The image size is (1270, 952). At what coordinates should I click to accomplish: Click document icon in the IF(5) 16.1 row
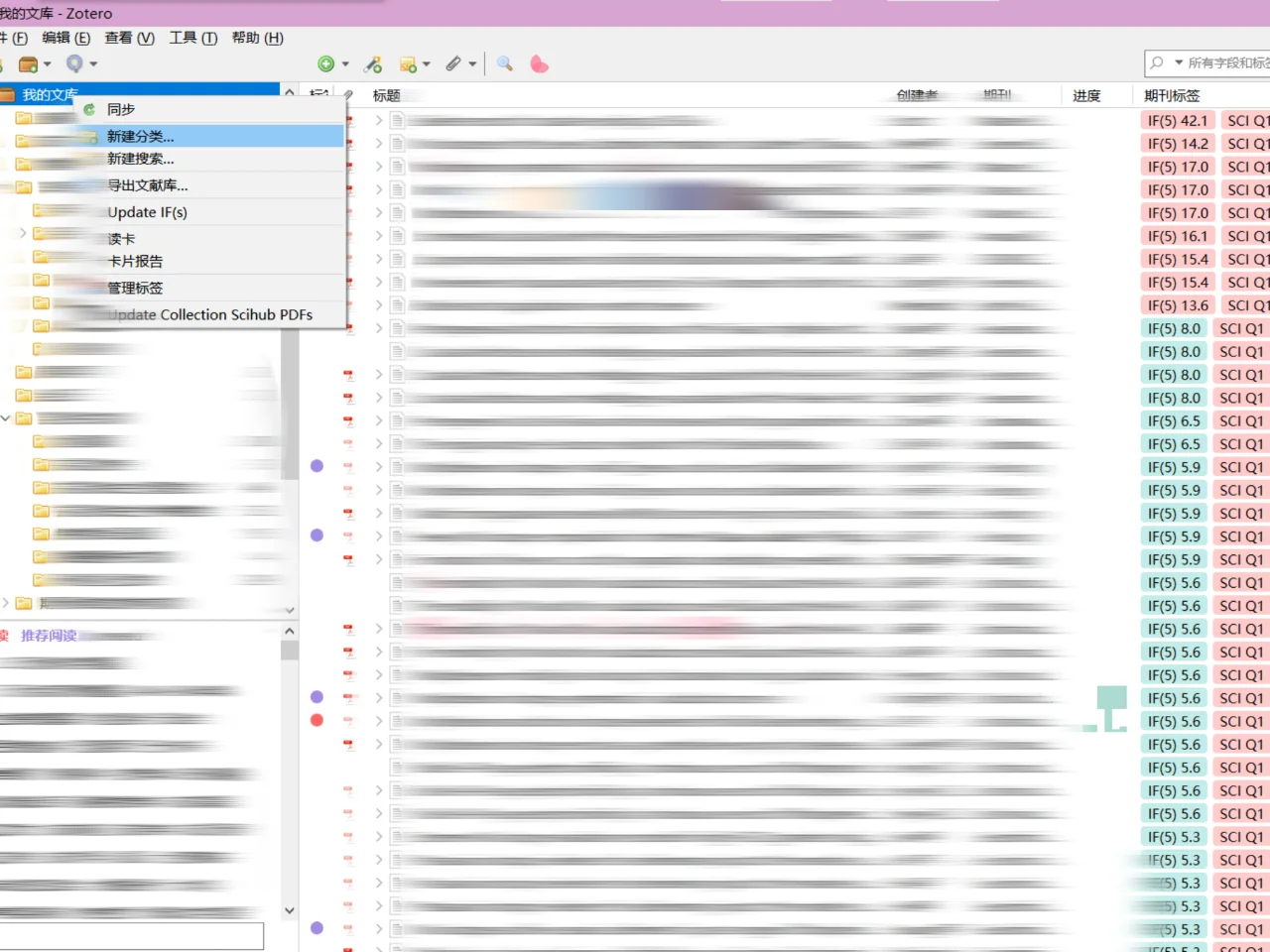(x=397, y=236)
